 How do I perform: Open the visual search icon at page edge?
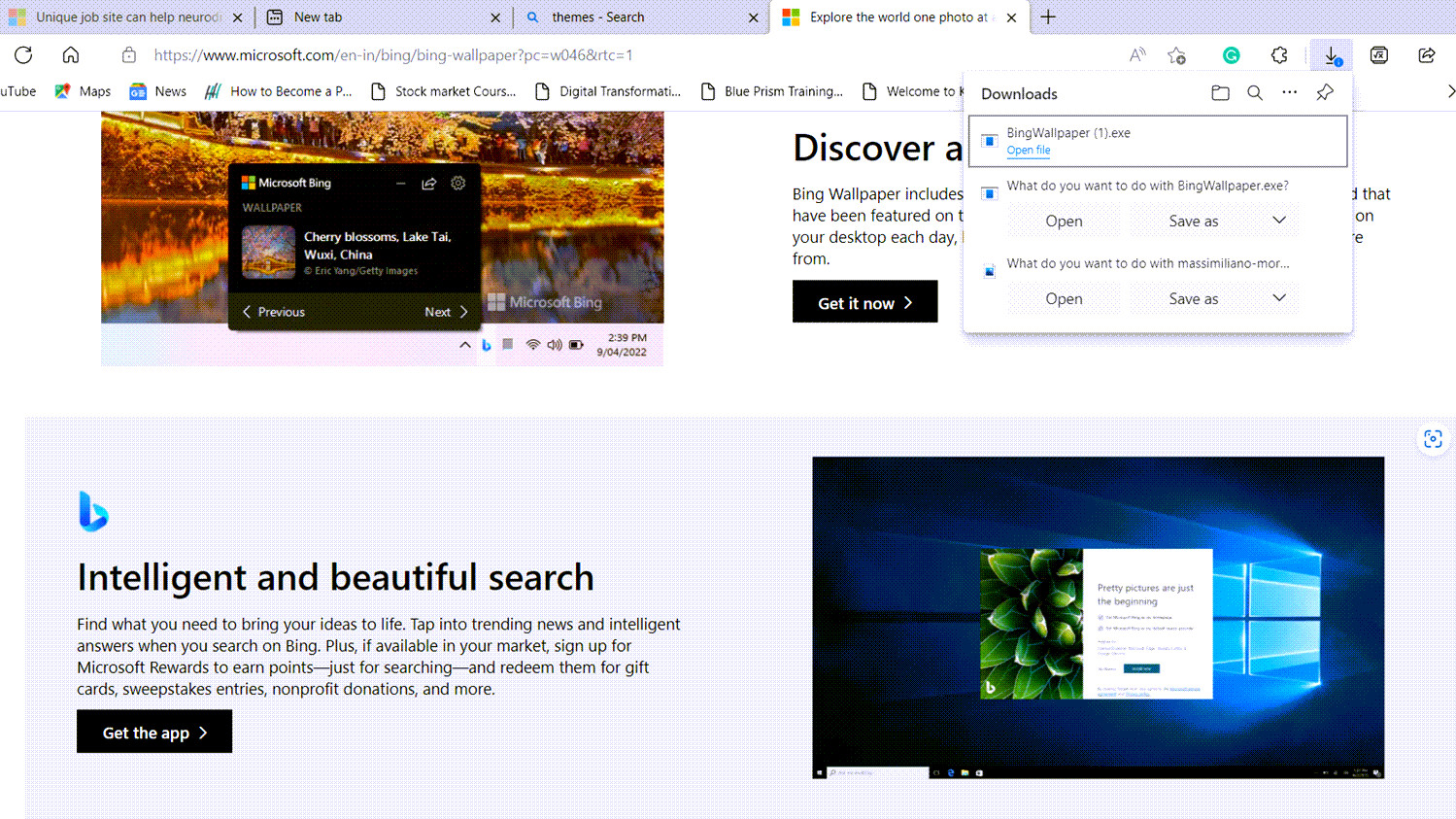pyautogui.click(x=1433, y=439)
